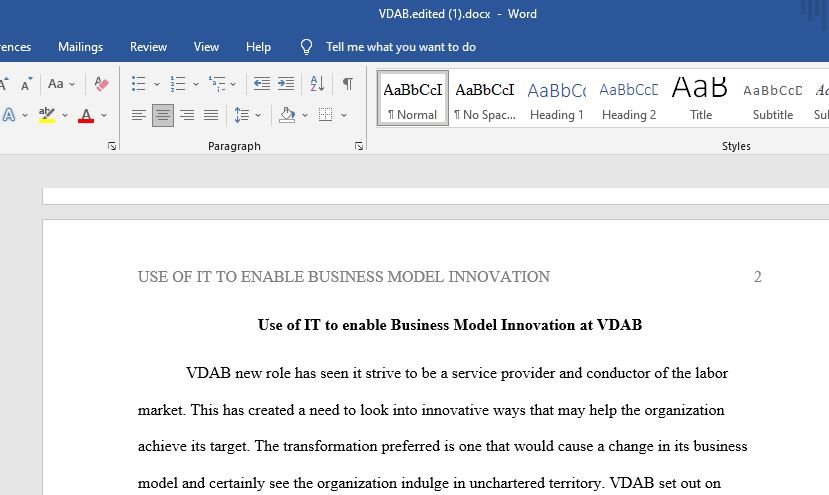Open the Mailings tab
Viewport: 829px width, 495px height.
tap(80, 47)
